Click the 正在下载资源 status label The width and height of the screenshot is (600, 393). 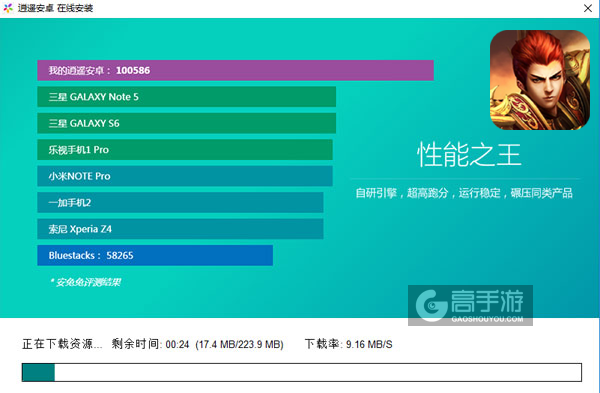tap(62, 344)
